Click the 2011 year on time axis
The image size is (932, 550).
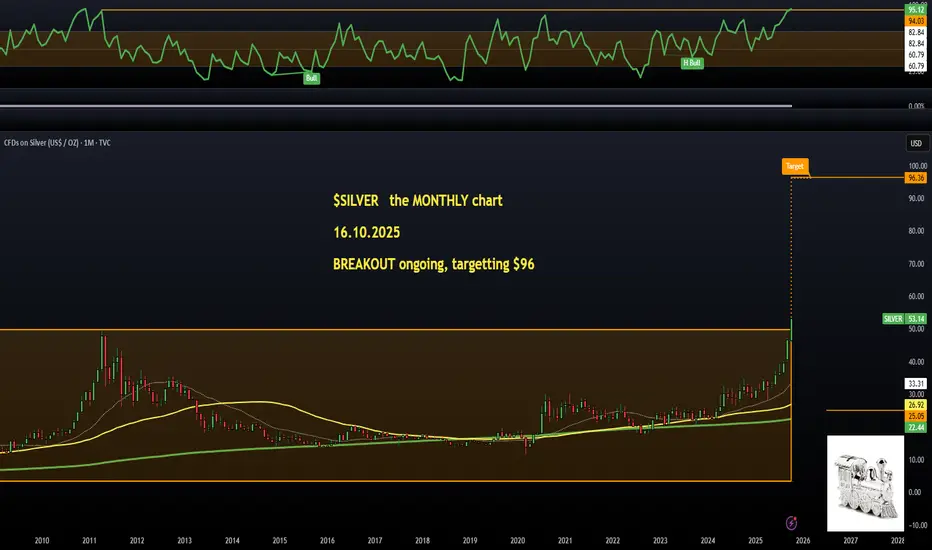89,540
